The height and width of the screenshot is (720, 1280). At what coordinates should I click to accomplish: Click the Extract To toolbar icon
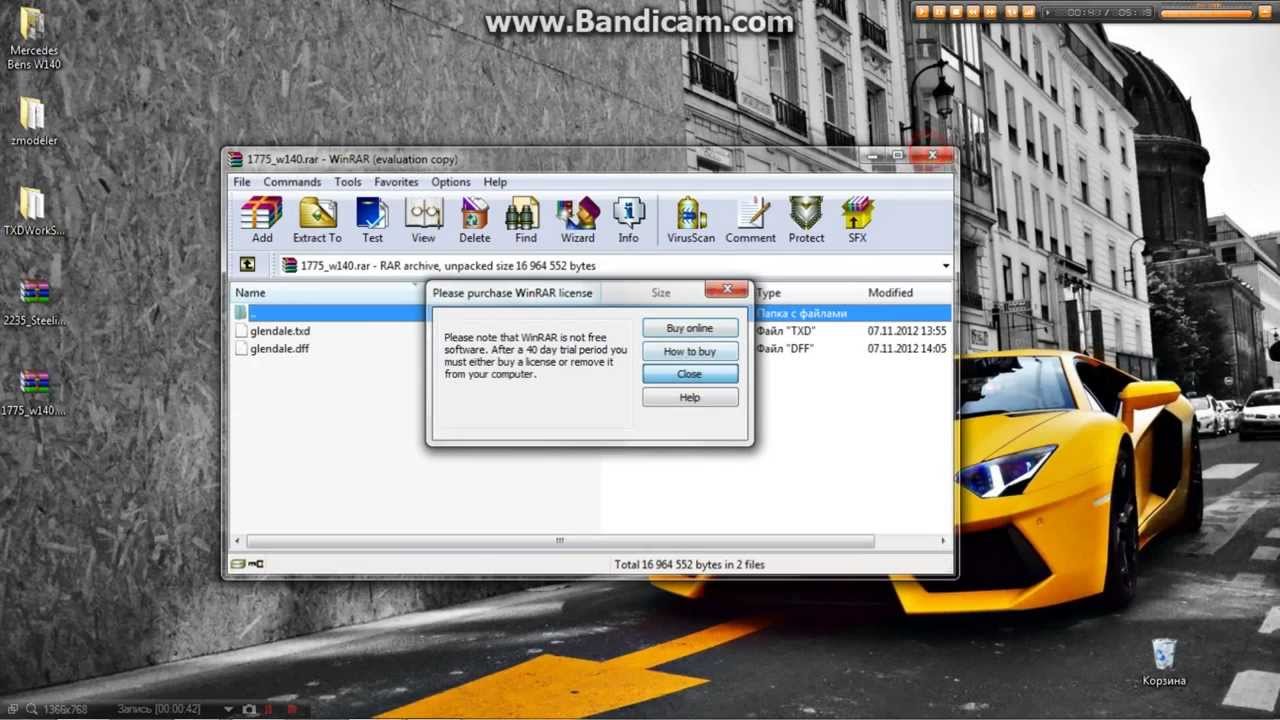pos(317,220)
